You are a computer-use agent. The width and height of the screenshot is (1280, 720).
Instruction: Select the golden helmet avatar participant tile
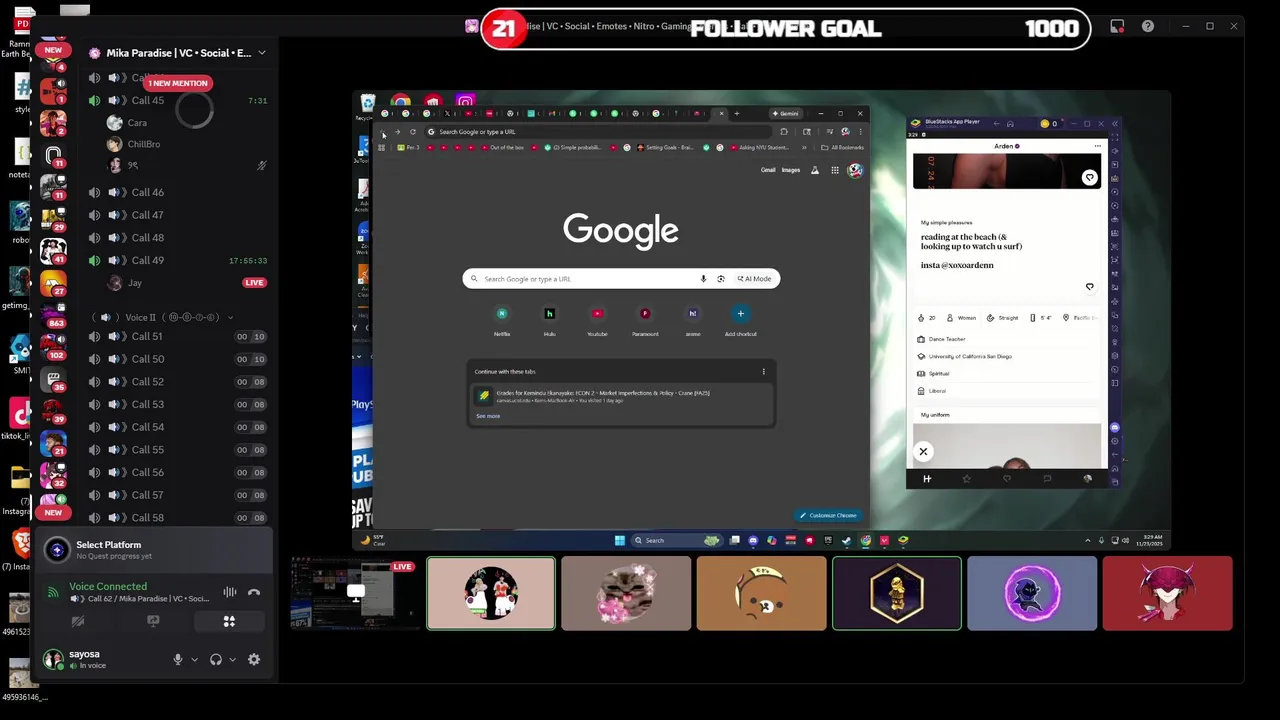tap(897, 594)
